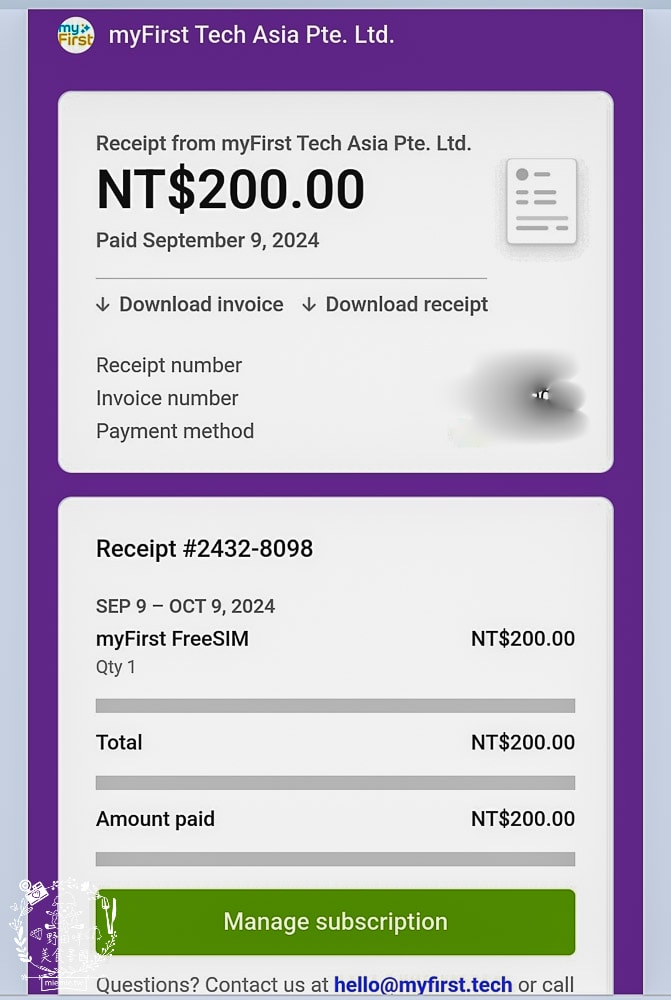Click the Invoice number label

pos(167,398)
